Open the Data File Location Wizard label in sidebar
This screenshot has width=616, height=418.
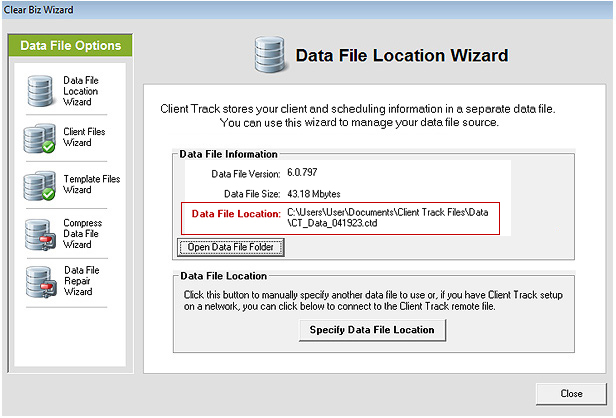tap(81, 91)
